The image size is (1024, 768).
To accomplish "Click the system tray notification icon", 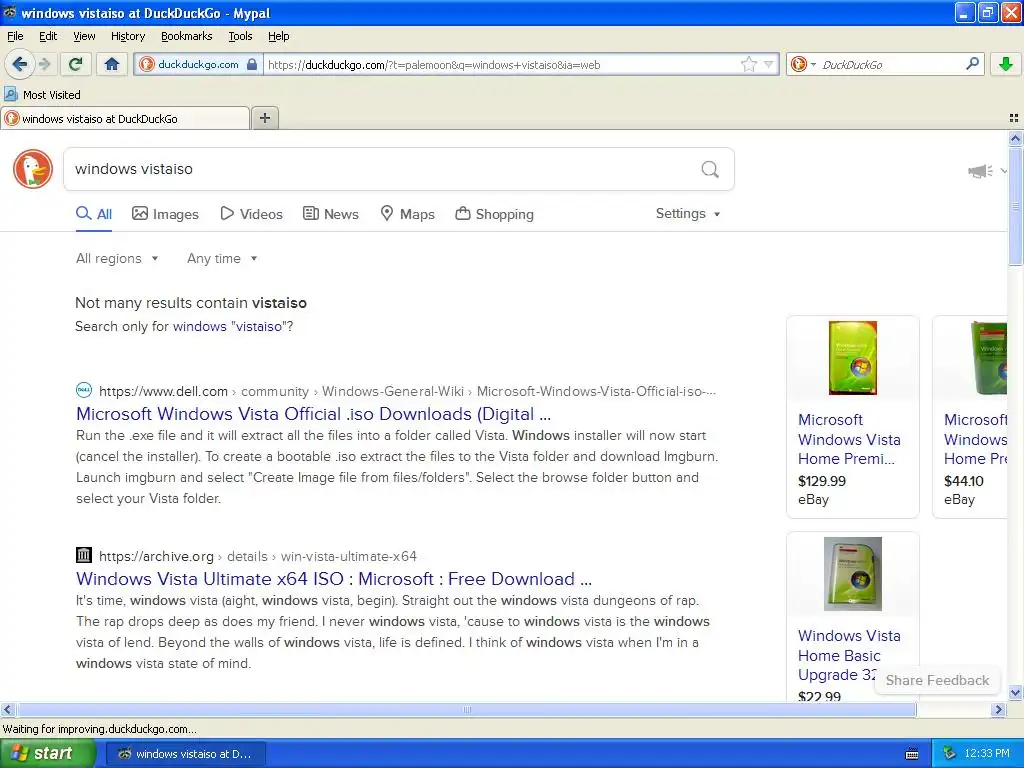I will [949, 753].
